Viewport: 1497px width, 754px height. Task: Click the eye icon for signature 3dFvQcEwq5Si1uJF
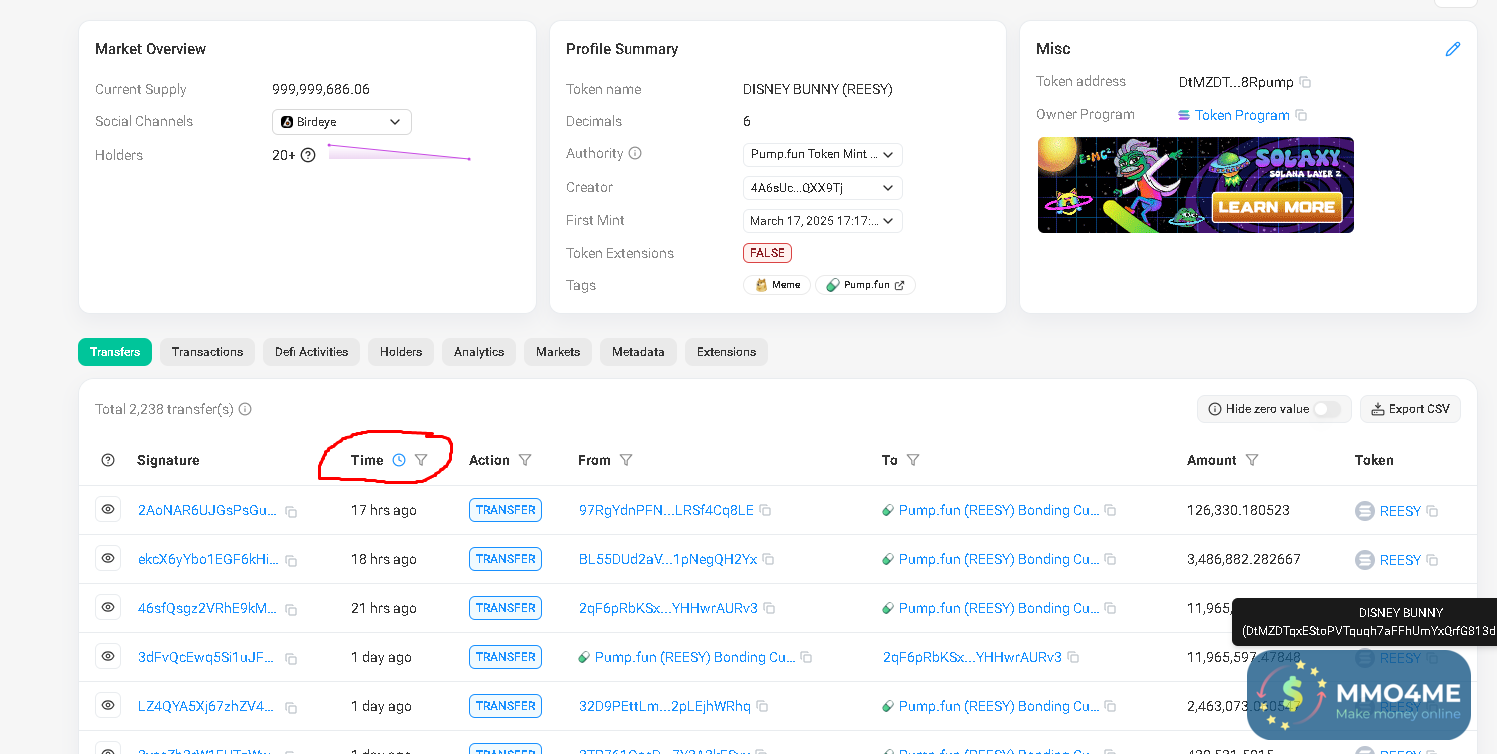coord(108,656)
